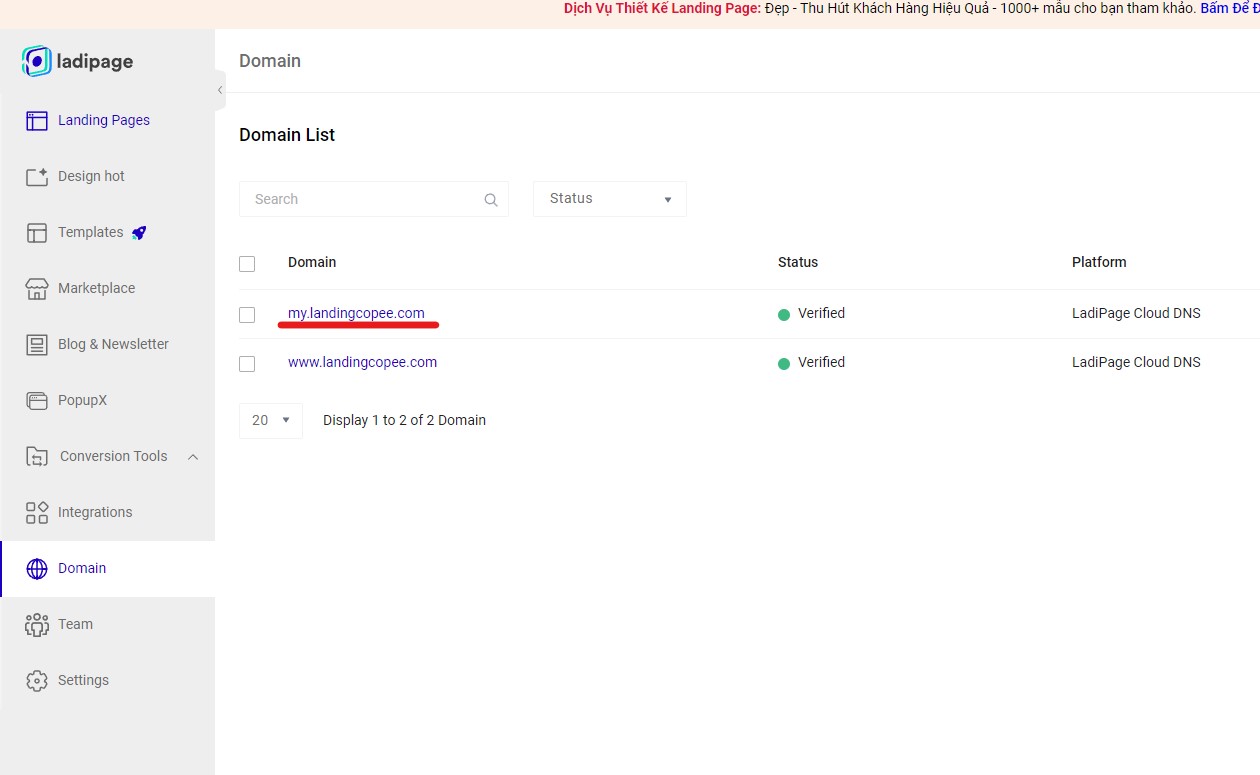Click the 'Bấm Để' banner link
Screen dimensions: 1260x775
click(1229, 8)
